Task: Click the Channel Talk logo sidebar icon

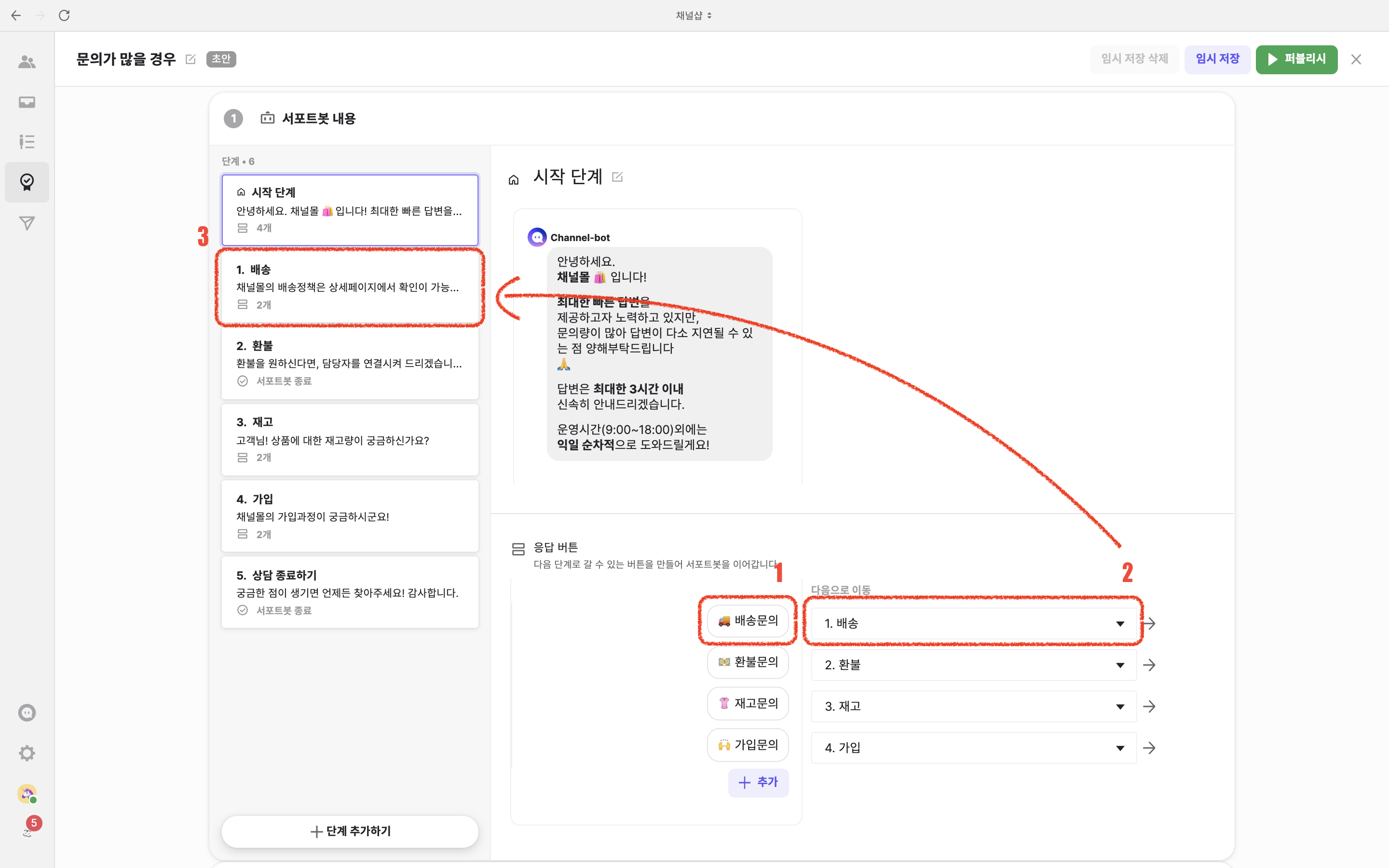Action: click(x=27, y=712)
